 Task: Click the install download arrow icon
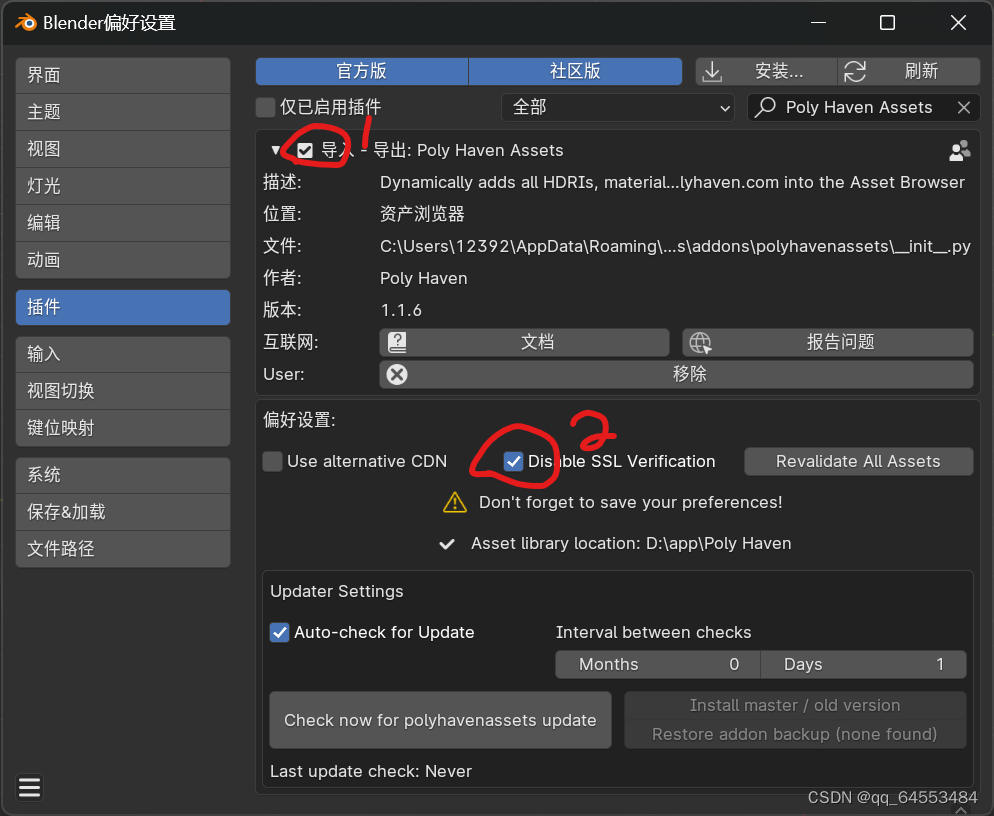[x=713, y=71]
